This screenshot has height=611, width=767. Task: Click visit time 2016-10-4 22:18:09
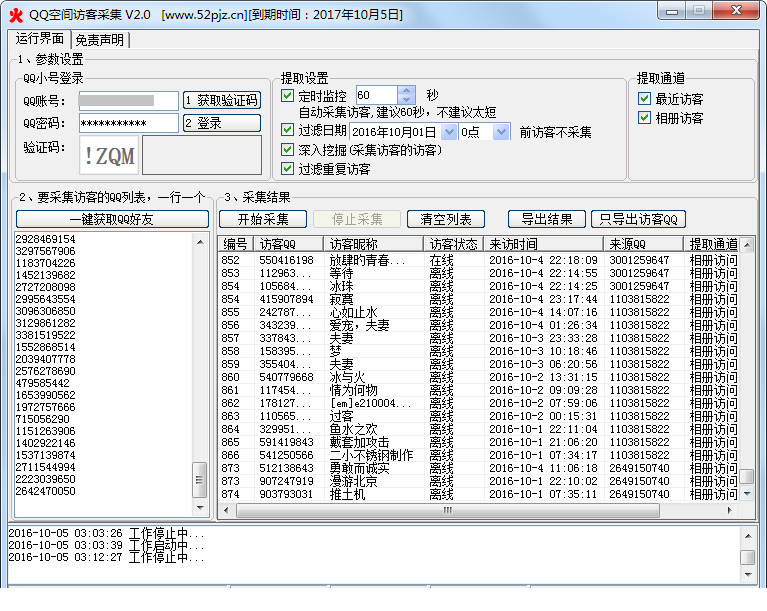543,260
